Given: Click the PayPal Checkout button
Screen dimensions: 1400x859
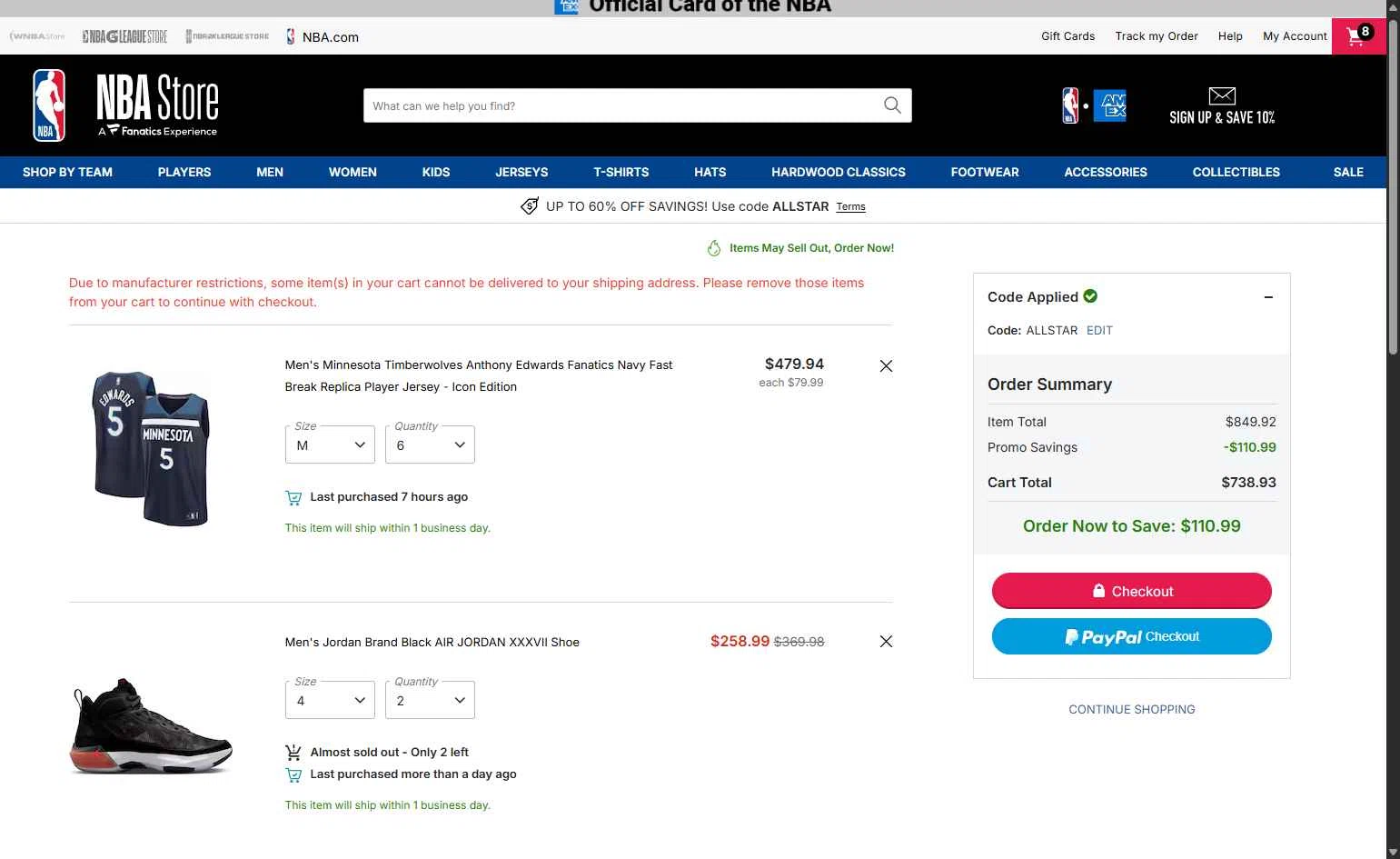Looking at the screenshot, I should [1132, 636].
